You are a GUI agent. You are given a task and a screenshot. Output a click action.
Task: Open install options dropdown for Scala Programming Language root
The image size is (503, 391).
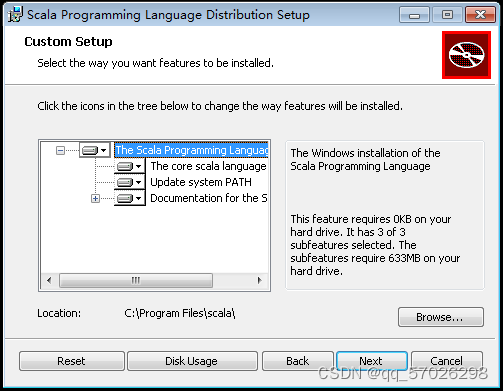pyautogui.click(x=95, y=150)
